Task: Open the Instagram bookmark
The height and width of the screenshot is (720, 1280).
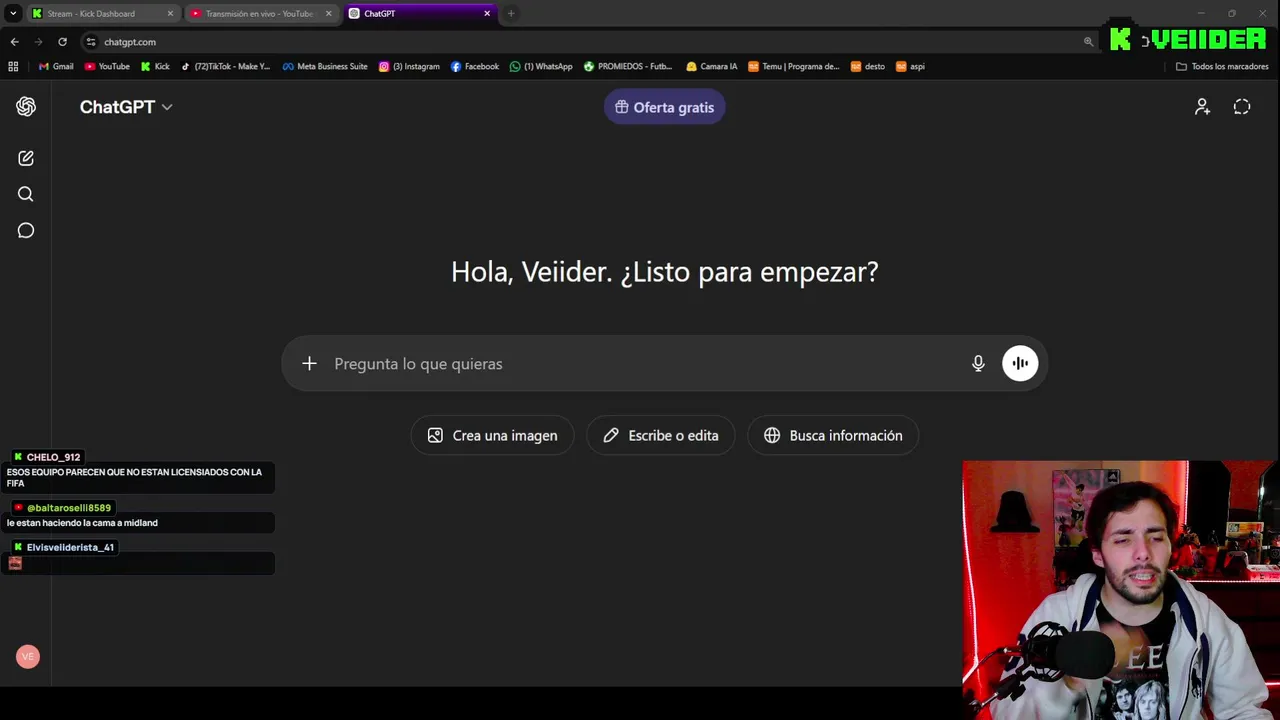Action: 409,66
